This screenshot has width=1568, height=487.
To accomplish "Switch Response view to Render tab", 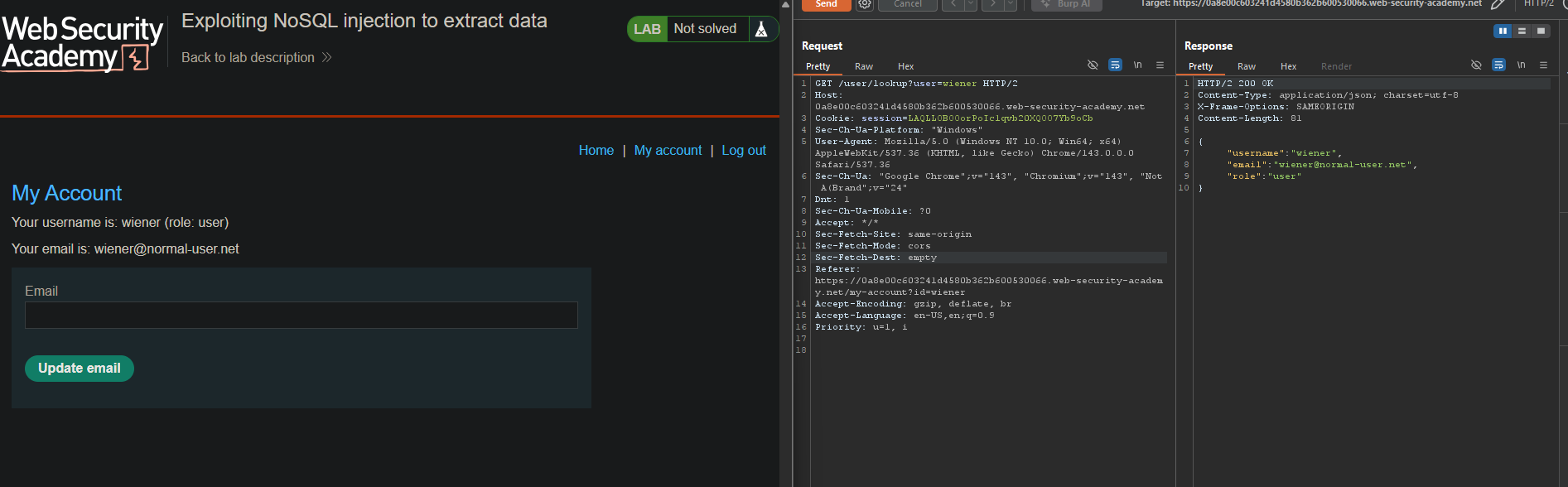I will click(1336, 66).
